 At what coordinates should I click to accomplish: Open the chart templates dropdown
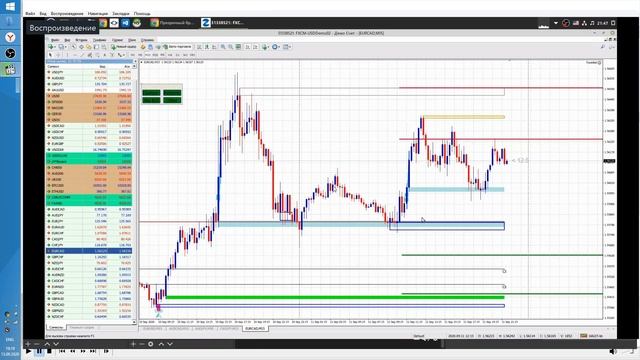coord(287,47)
